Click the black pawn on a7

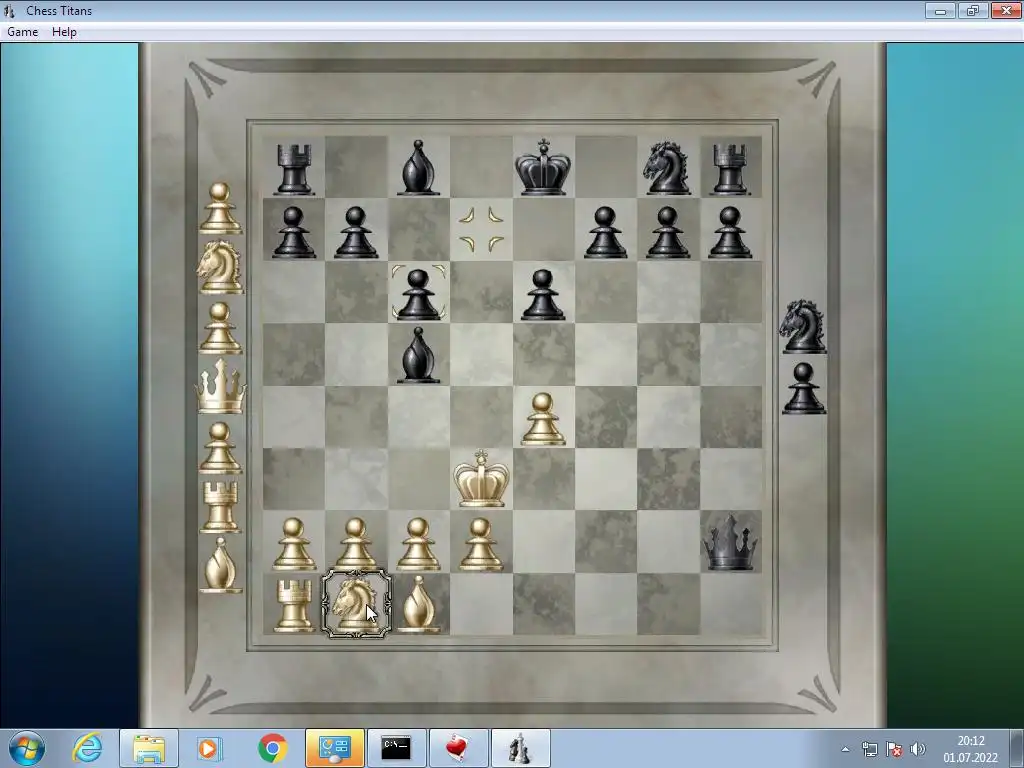(x=293, y=232)
